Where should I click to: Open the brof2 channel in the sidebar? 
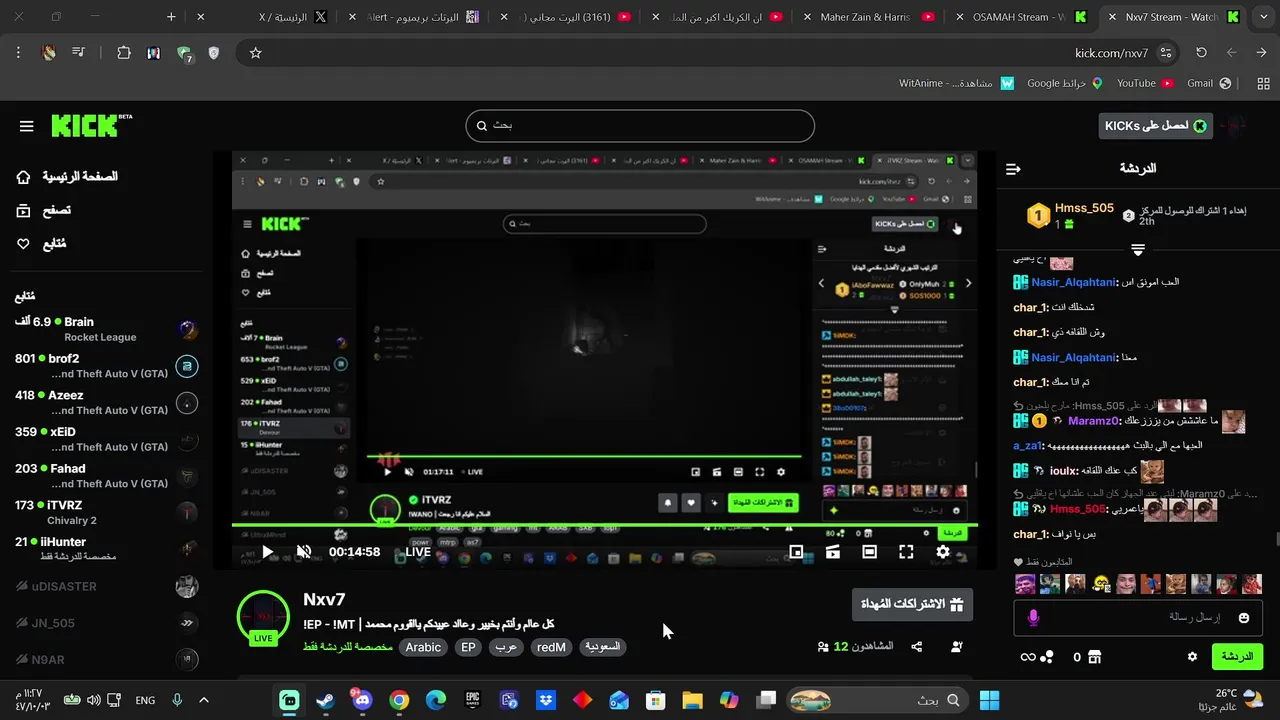pyautogui.click(x=105, y=366)
